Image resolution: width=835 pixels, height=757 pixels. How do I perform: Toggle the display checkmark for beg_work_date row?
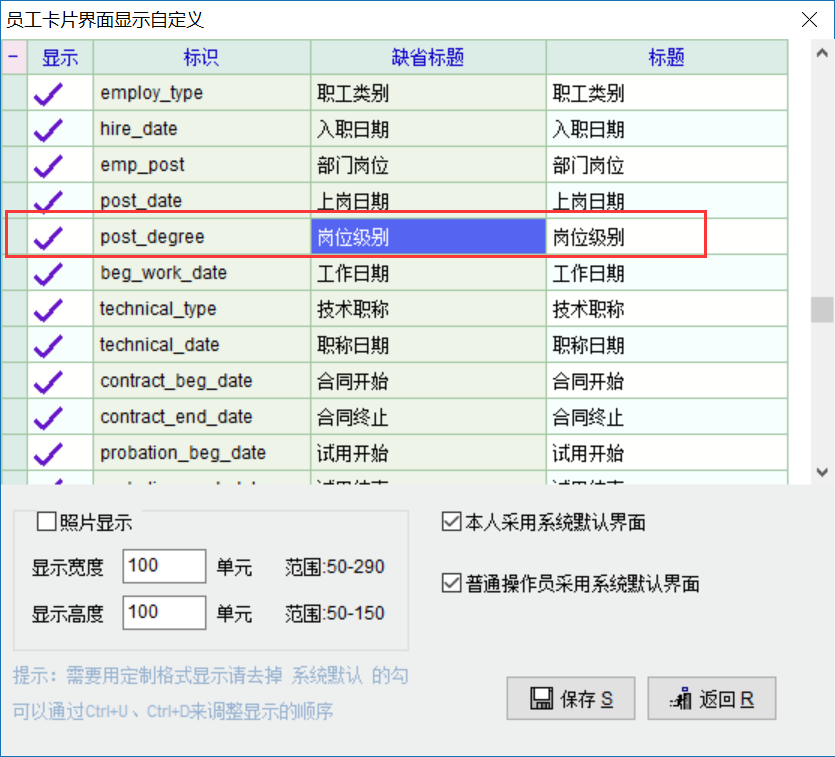[48, 274]
